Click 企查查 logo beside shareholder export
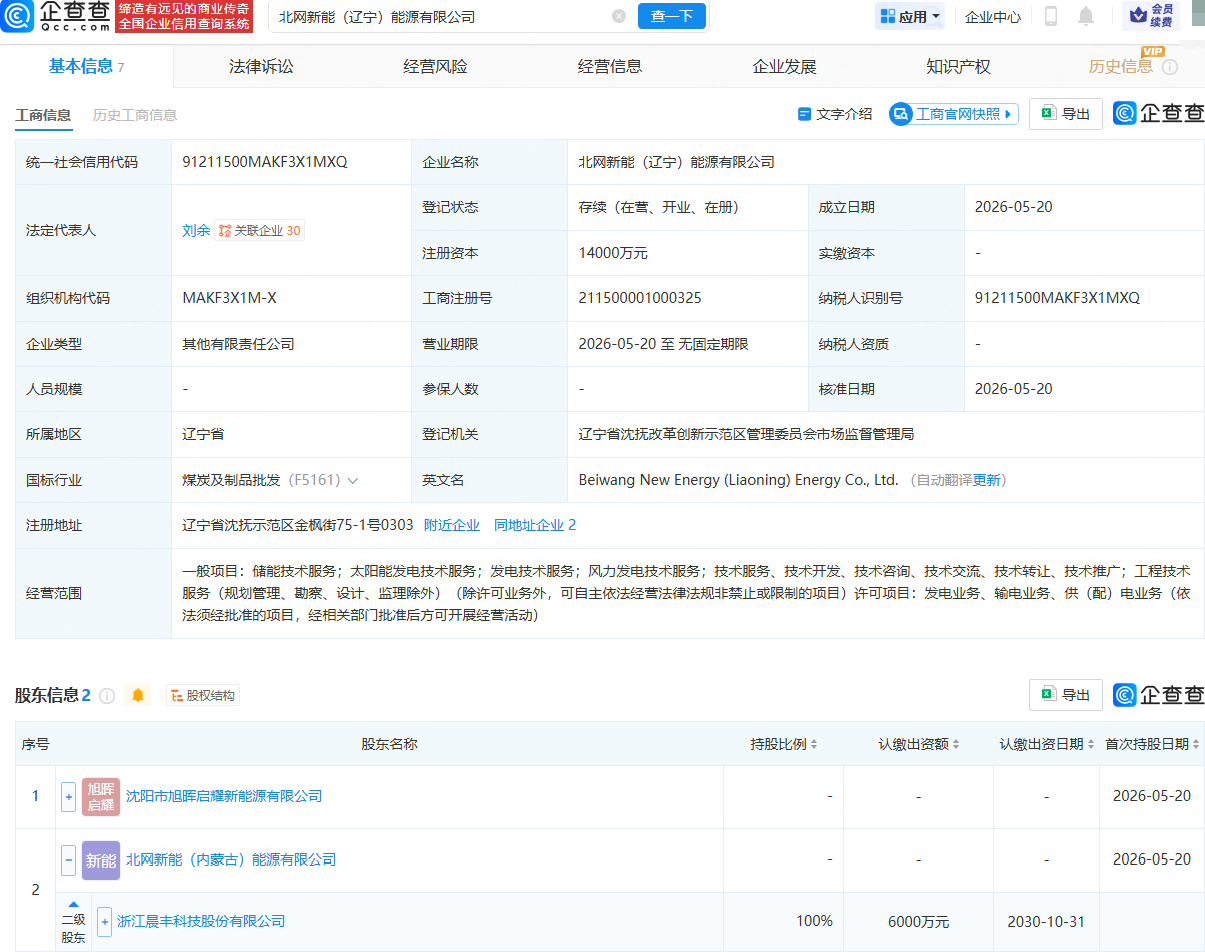 [1159, 695]
